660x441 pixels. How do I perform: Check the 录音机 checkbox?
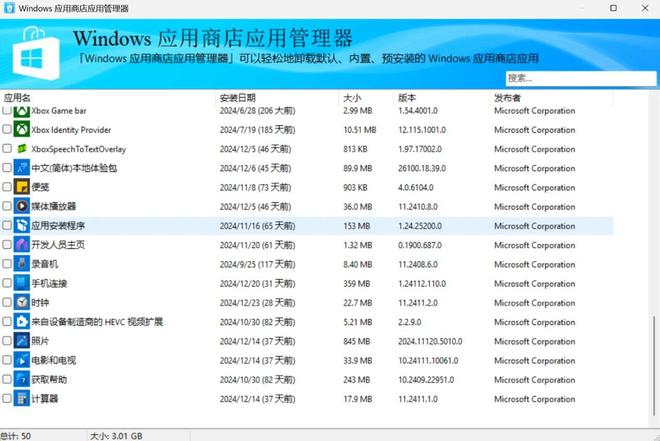click(7, 264)
